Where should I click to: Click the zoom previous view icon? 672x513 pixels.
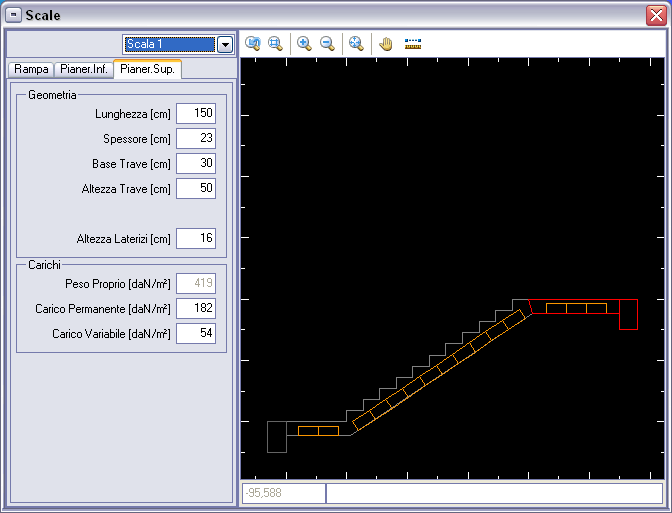coord(253,44)
